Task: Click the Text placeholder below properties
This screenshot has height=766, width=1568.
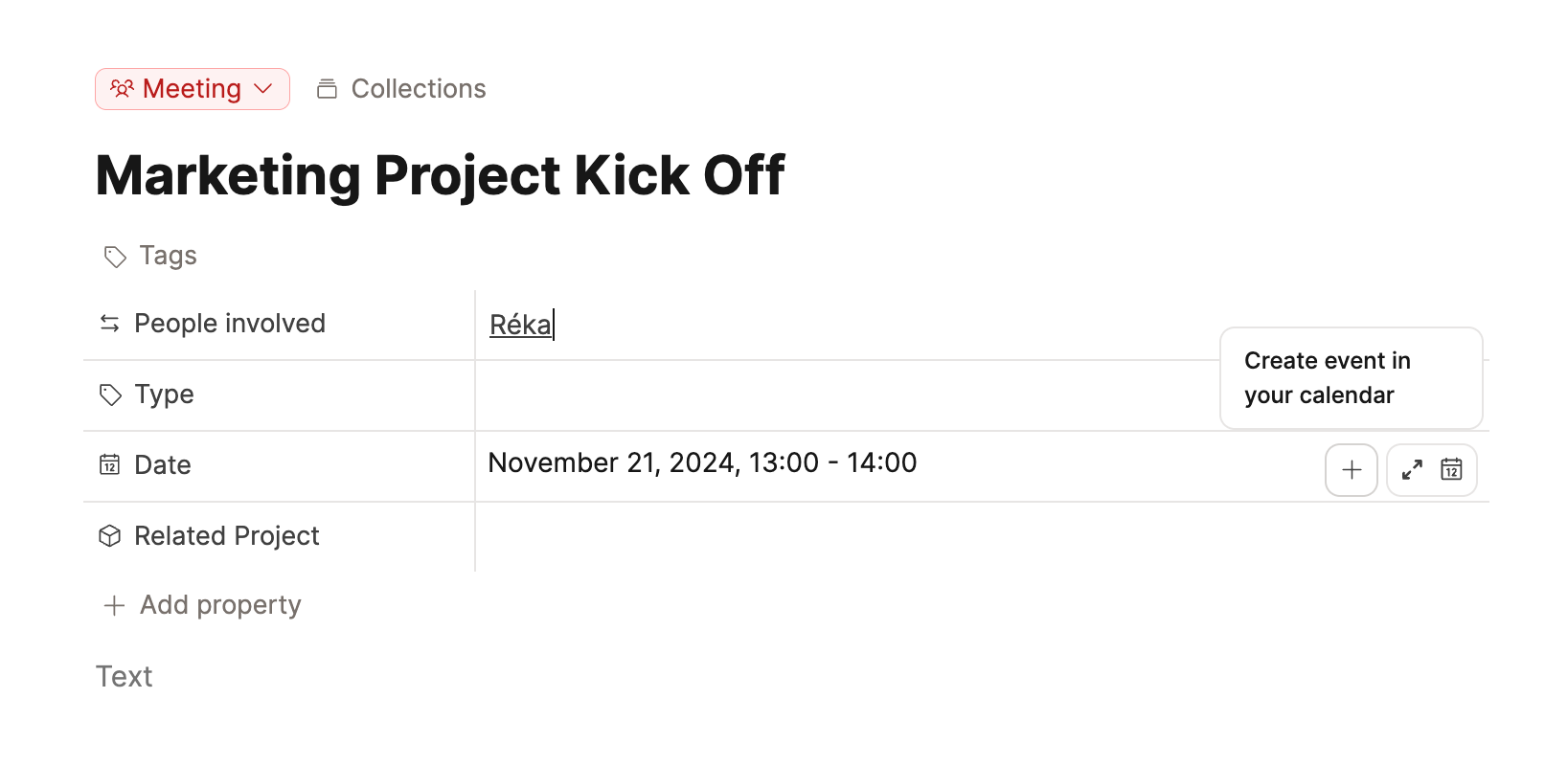Action: point(124,676)
